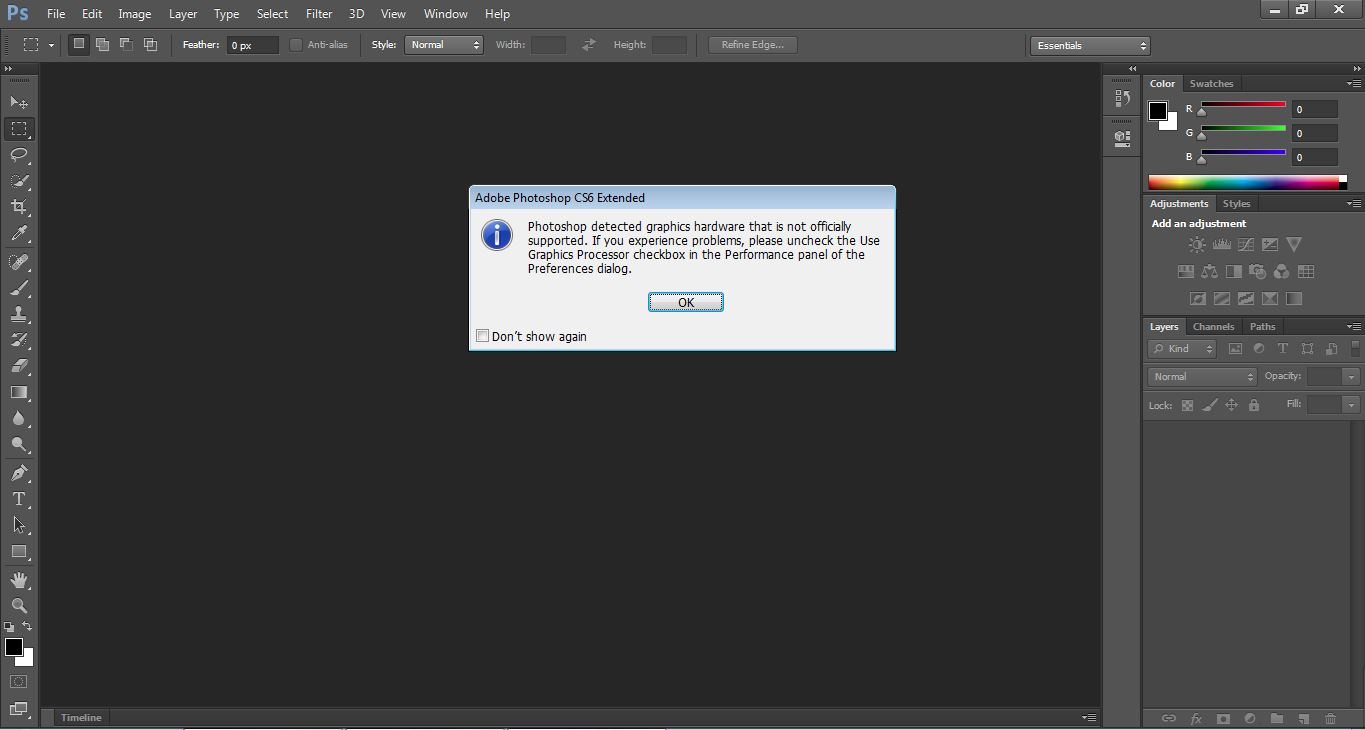The height and width of the screenshot is (730, 1365).
Task: Select the Gradient tool
Action: tap(19, 392)
